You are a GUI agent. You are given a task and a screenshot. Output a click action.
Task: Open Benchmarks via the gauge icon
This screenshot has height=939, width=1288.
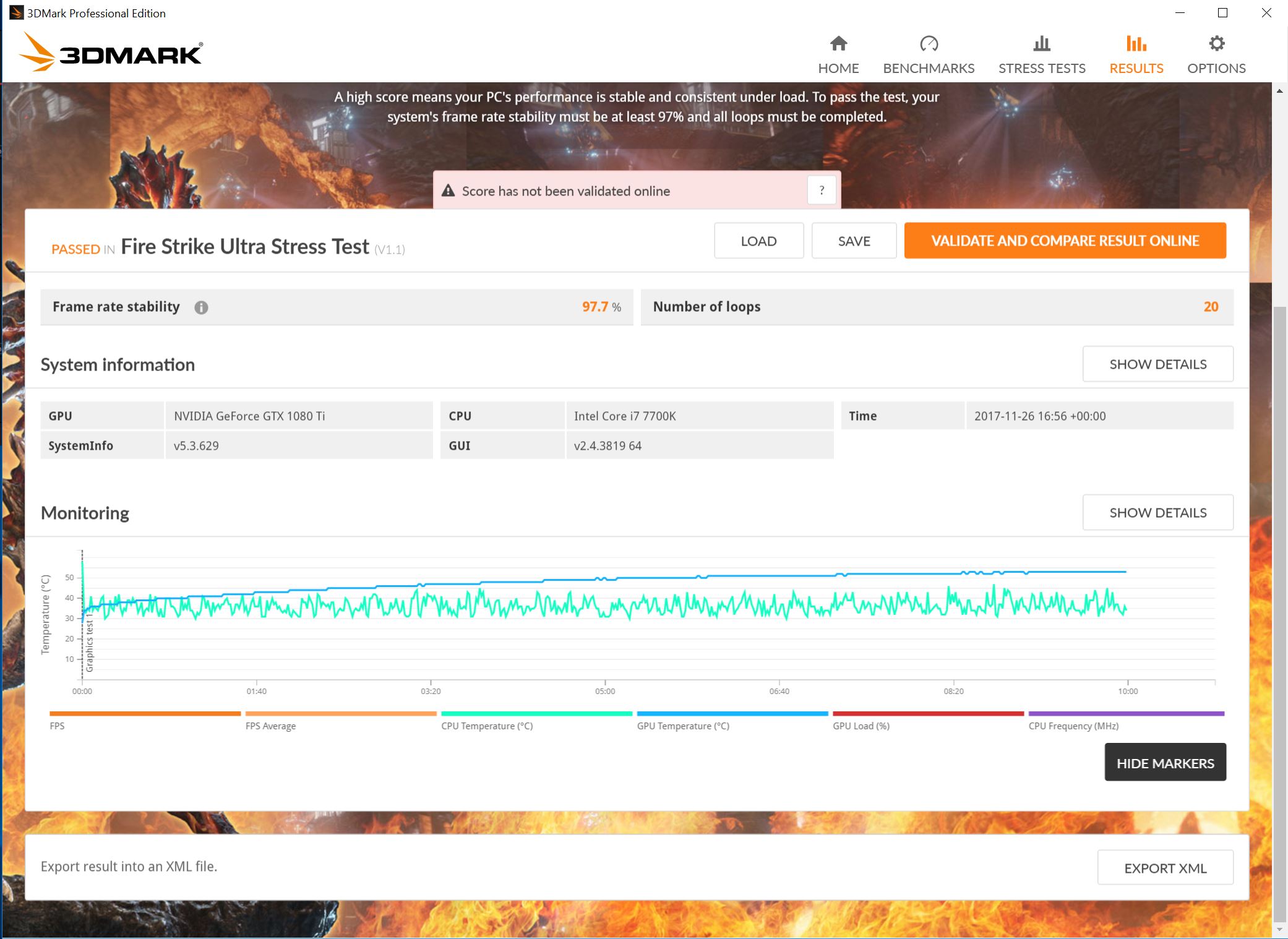tap(929, 44)
